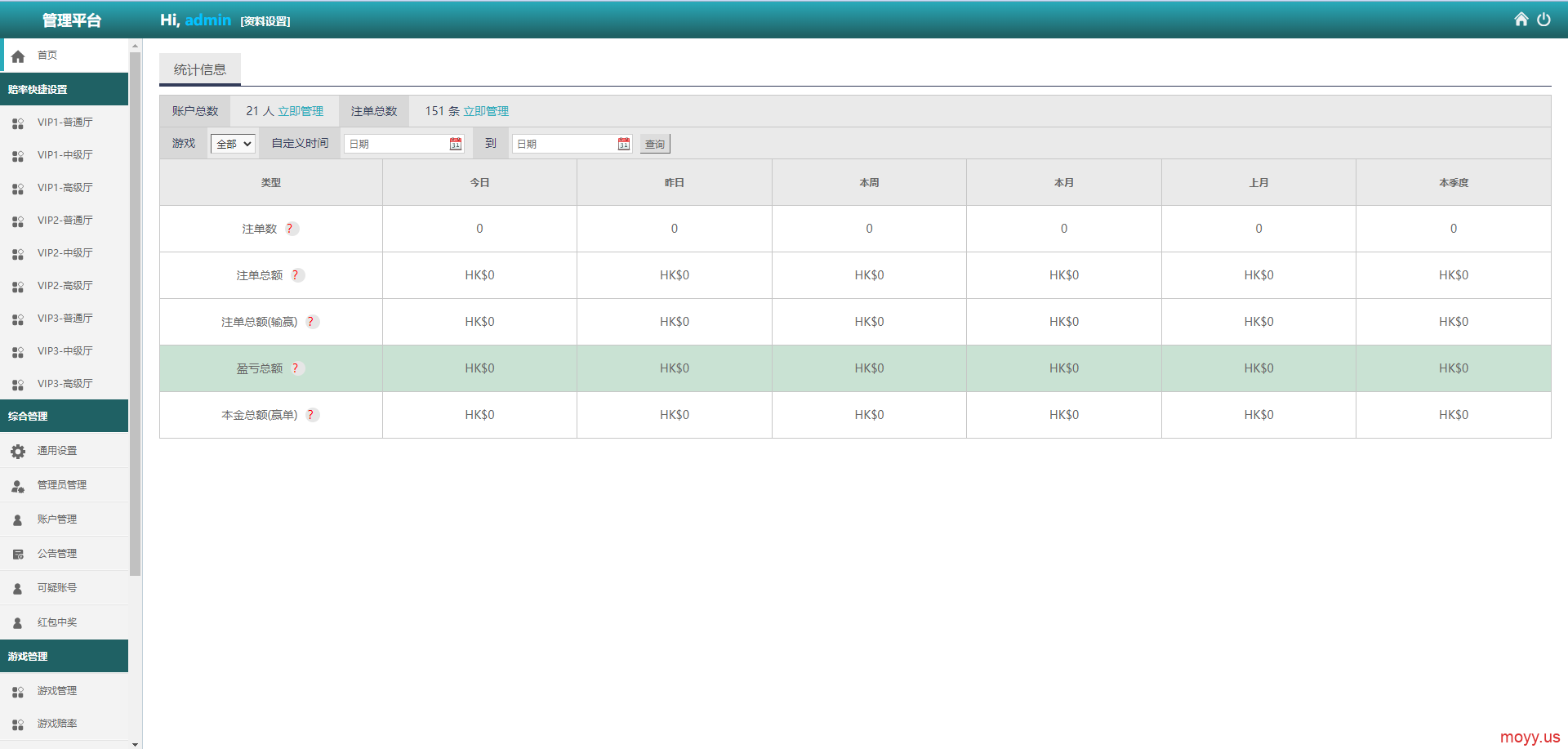Click icon beside VIP2-普通厅
The width and height of the screenshot is (1568, 749).
18,221
